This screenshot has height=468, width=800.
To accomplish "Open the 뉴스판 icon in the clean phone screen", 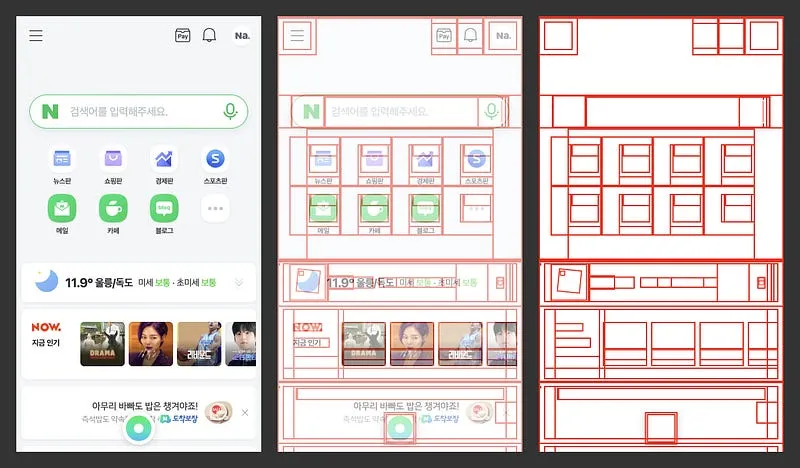I will [62, 159].
